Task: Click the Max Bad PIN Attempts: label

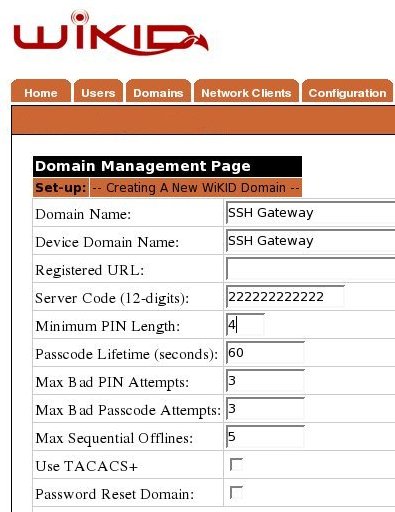Action: coord(112,382)
